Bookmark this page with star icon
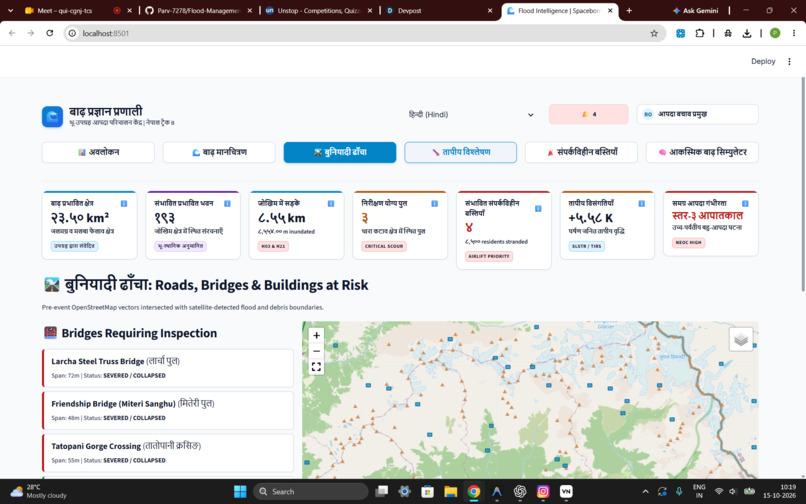806x504 pixels. click(654, 33)
